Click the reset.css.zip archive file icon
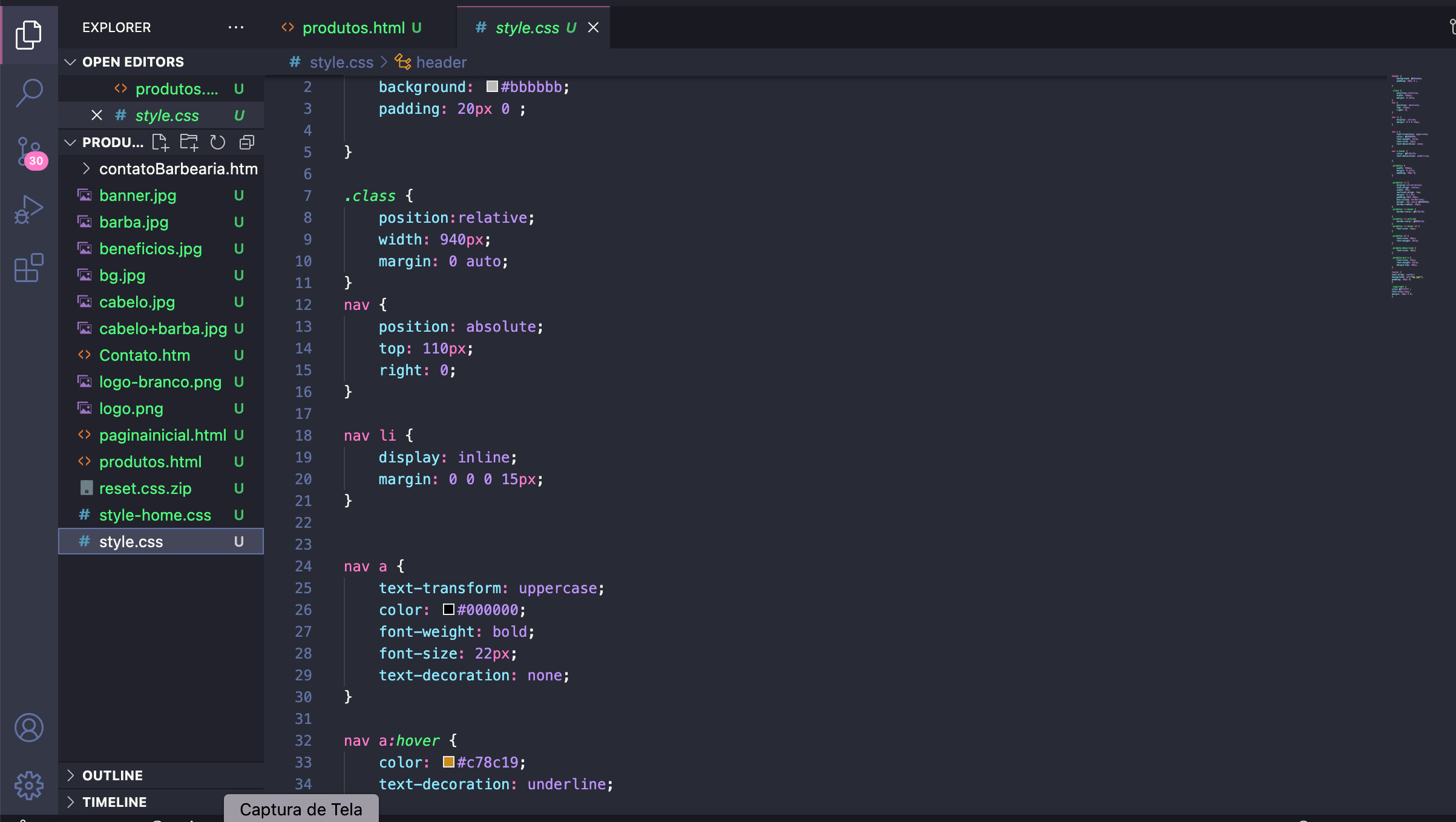1456x822 pixels. tap(86, 488)
